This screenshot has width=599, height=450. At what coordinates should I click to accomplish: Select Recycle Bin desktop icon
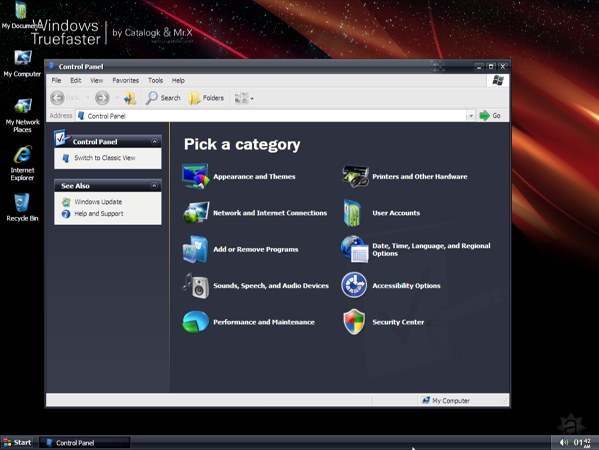click(x=22, y=207)
